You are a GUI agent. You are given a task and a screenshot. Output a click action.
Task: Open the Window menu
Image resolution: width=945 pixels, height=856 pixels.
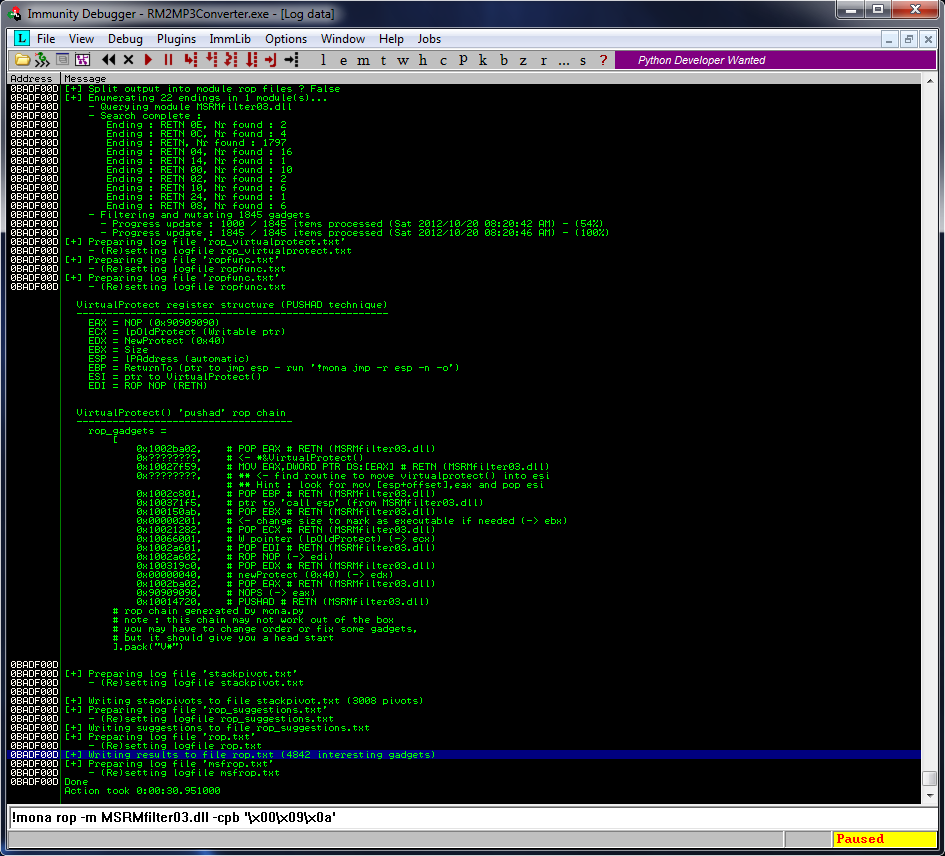(343, 39)
